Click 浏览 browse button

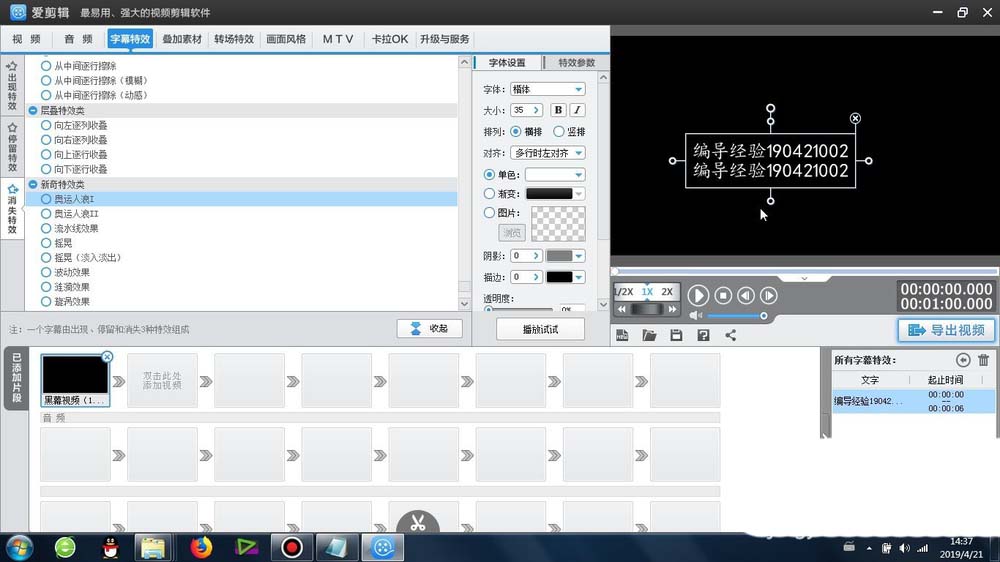coord(511,232)
